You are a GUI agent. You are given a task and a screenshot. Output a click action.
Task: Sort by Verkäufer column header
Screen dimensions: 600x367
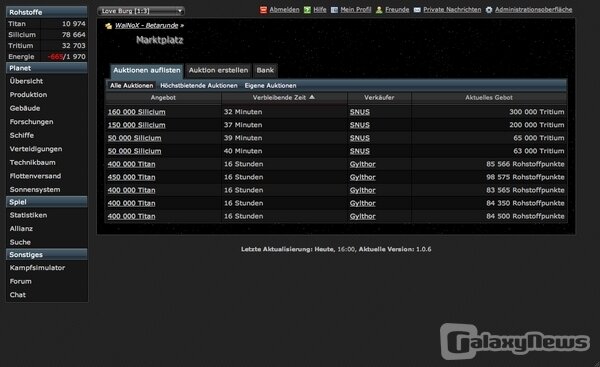pos(379,98)
